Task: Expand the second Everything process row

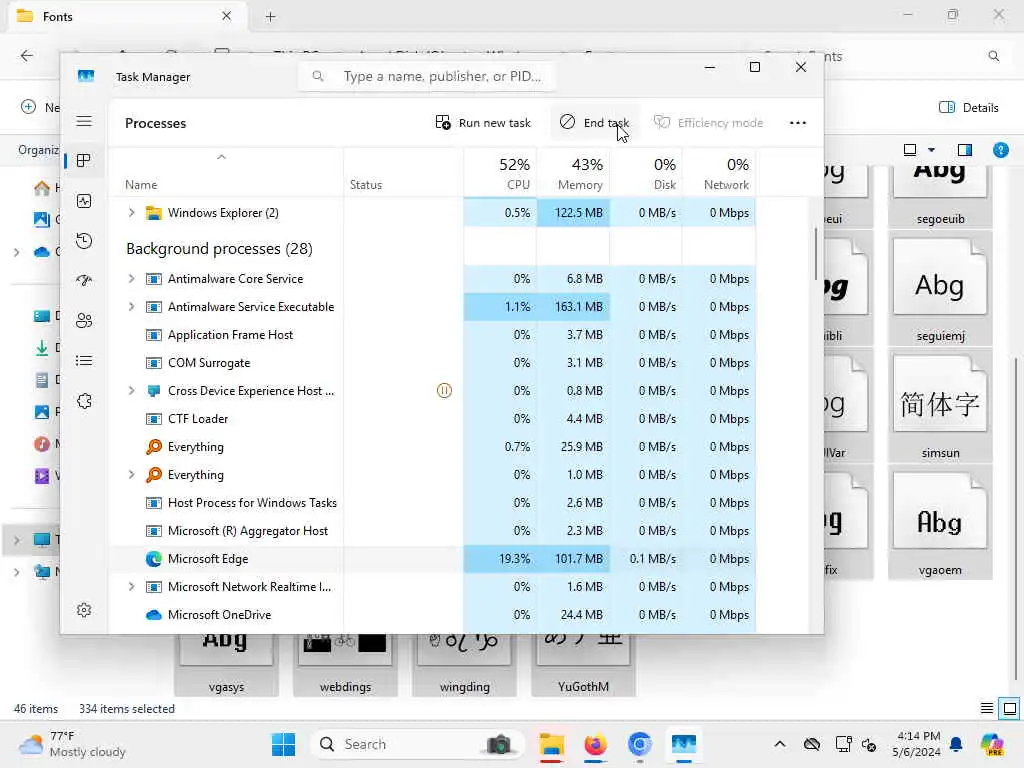Action: point(131,475)
